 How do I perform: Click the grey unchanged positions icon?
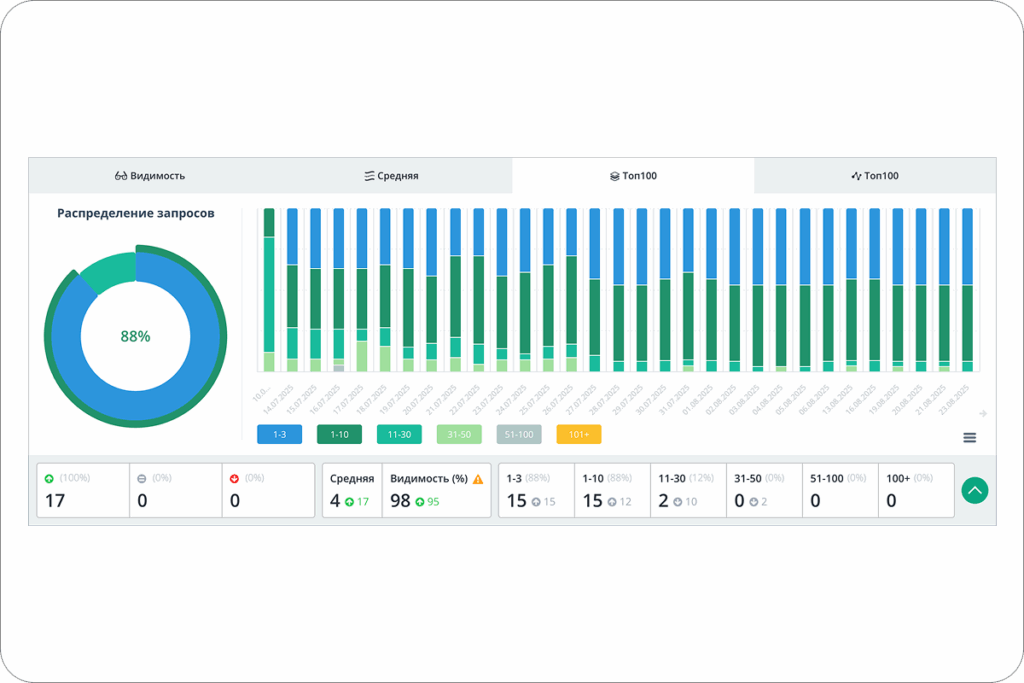[142, 479]
